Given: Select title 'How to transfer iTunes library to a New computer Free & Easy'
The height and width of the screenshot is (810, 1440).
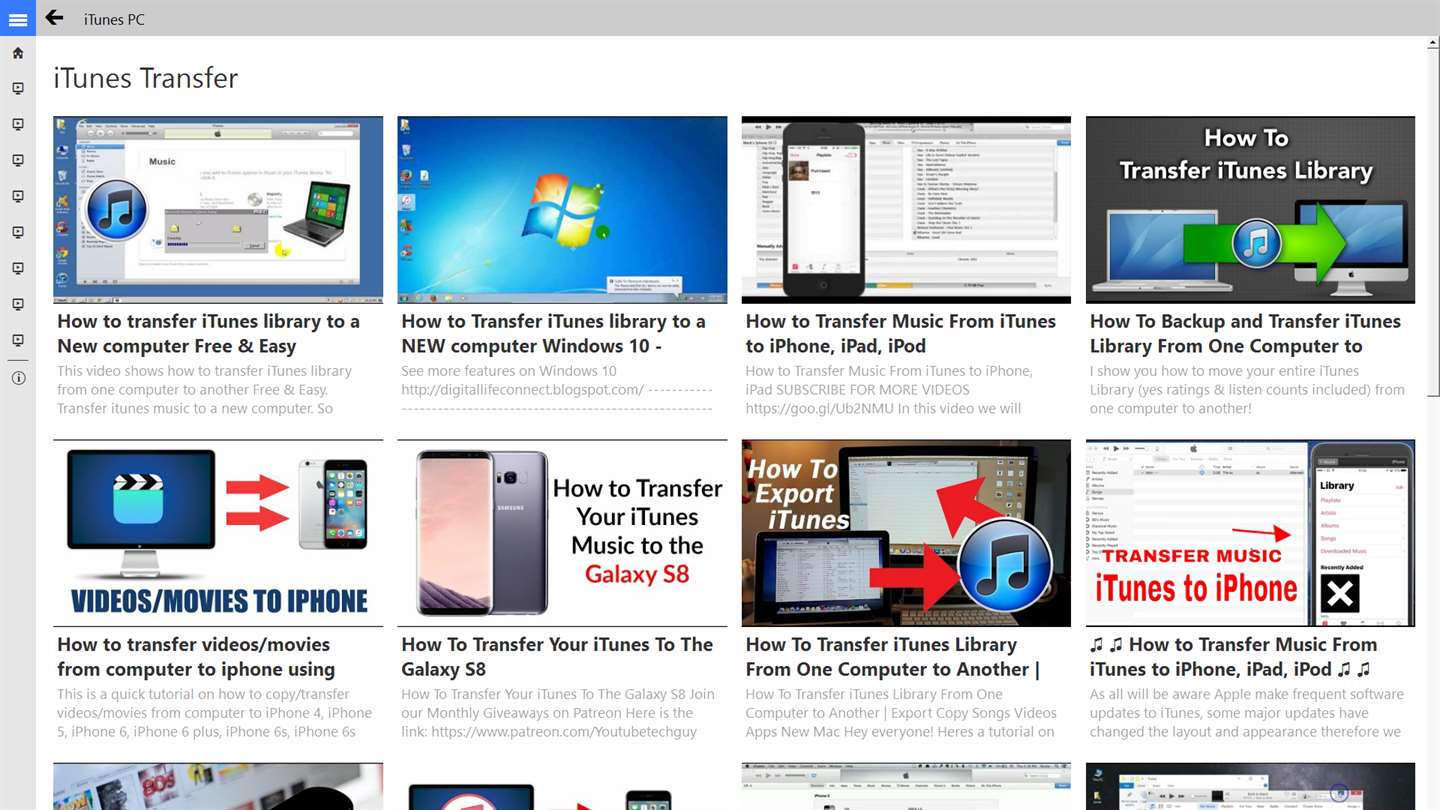Looking at the screenshot, I should click(x=208, y=334).
